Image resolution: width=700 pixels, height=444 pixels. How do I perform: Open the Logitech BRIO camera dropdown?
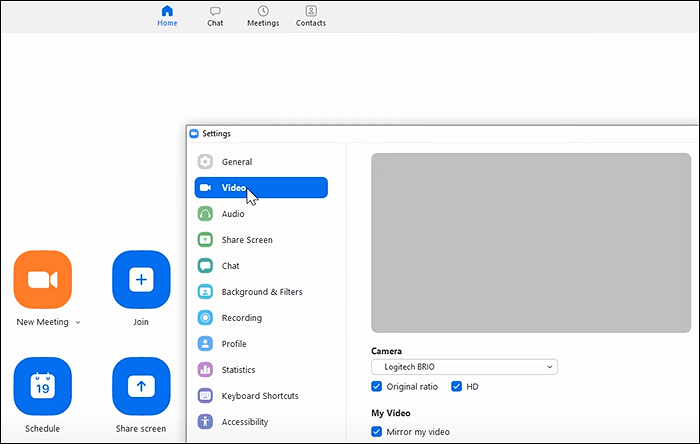pos(464,367)
